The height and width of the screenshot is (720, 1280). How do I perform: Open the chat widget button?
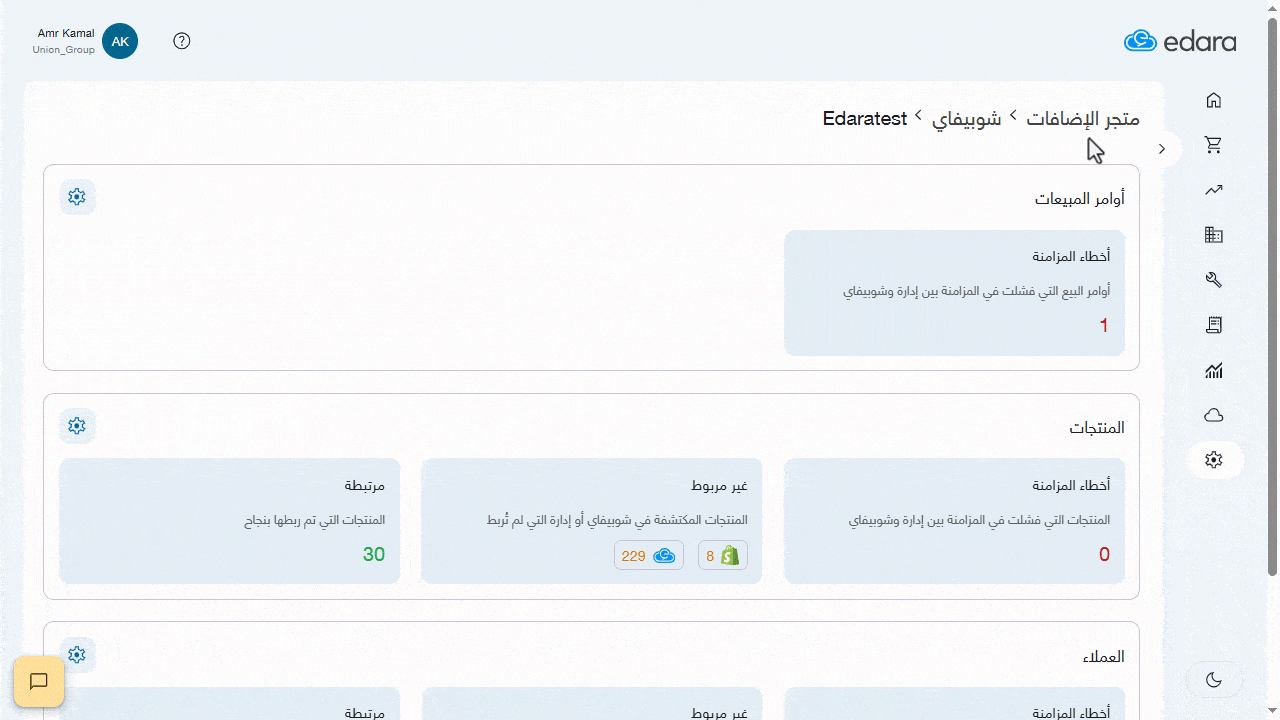(x=39, y=682)
